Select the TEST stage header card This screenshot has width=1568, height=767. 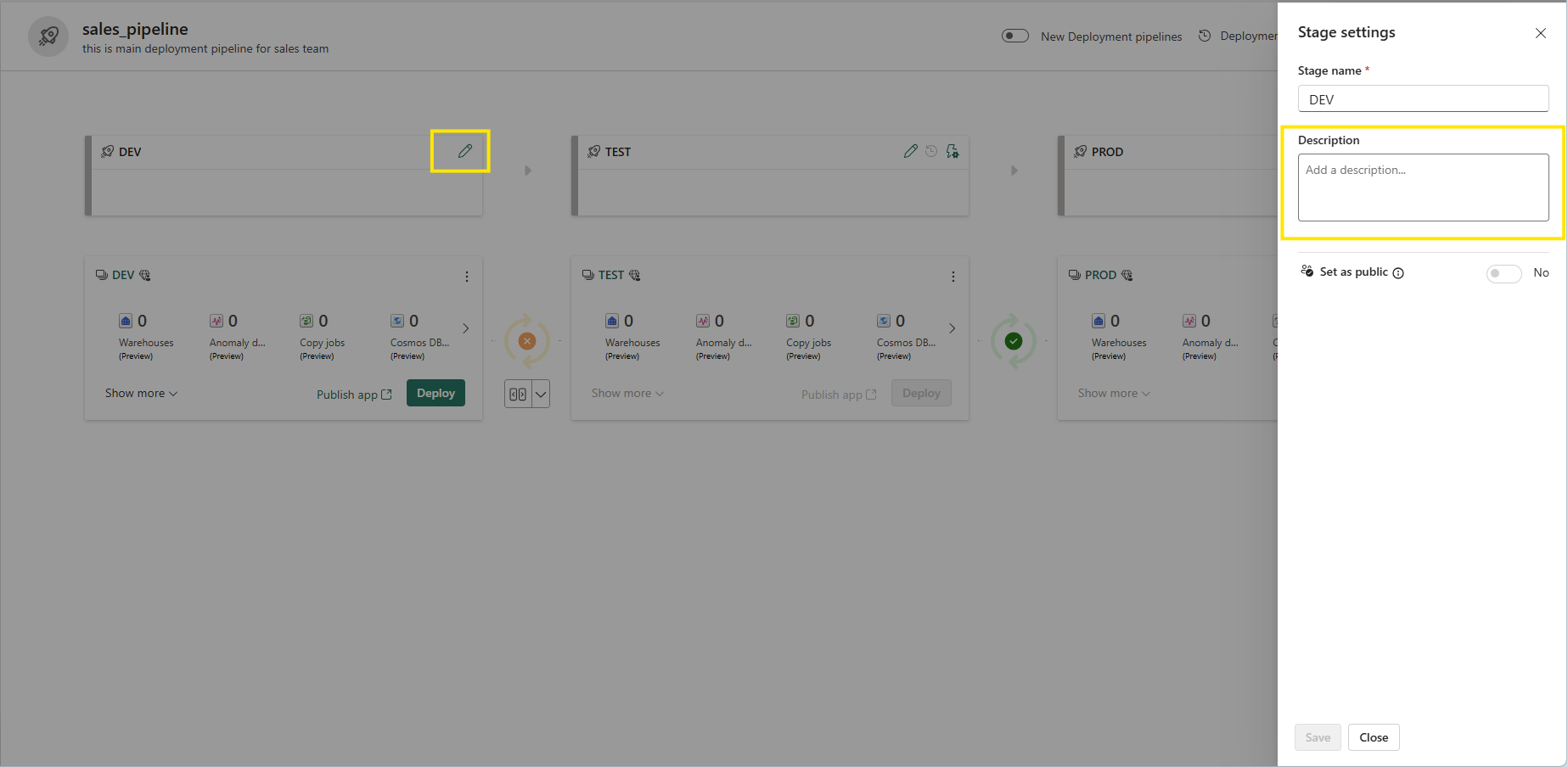[x=770, y=176]
